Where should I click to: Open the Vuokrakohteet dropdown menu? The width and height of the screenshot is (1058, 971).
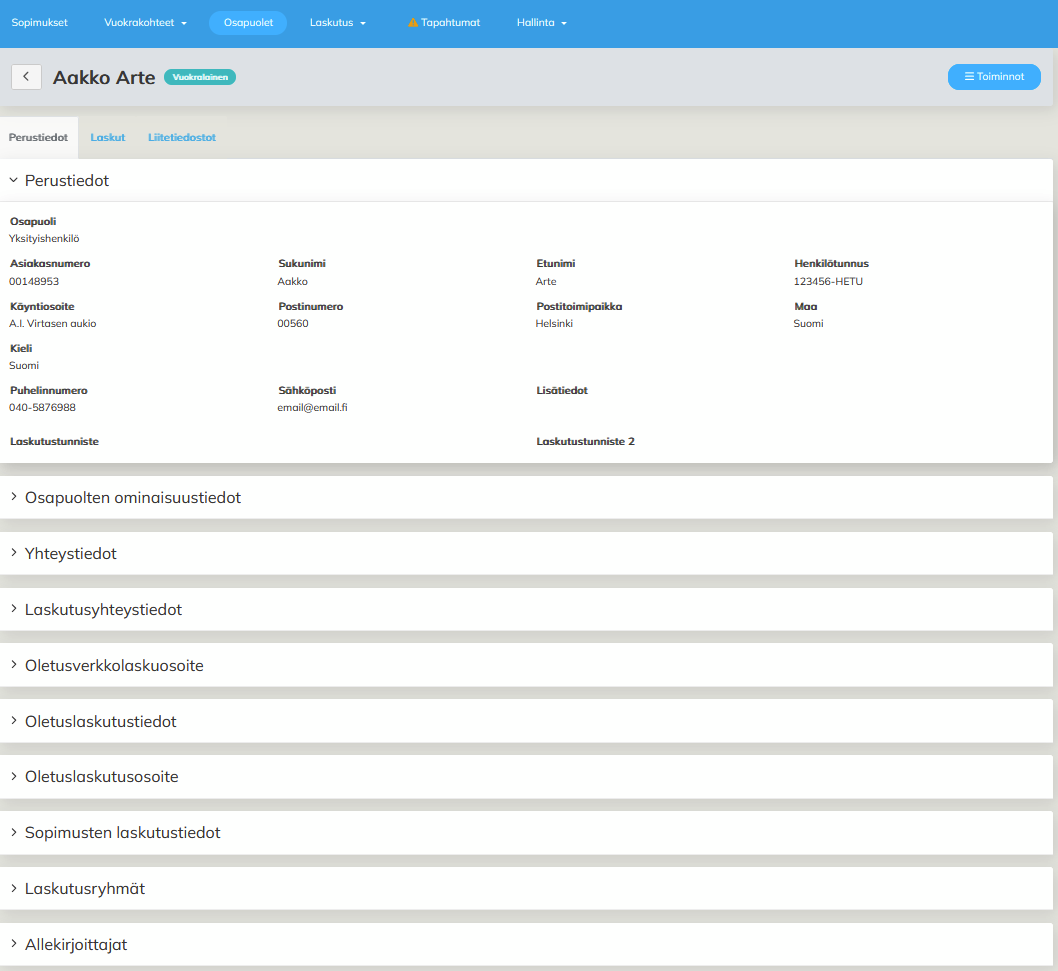145,23
